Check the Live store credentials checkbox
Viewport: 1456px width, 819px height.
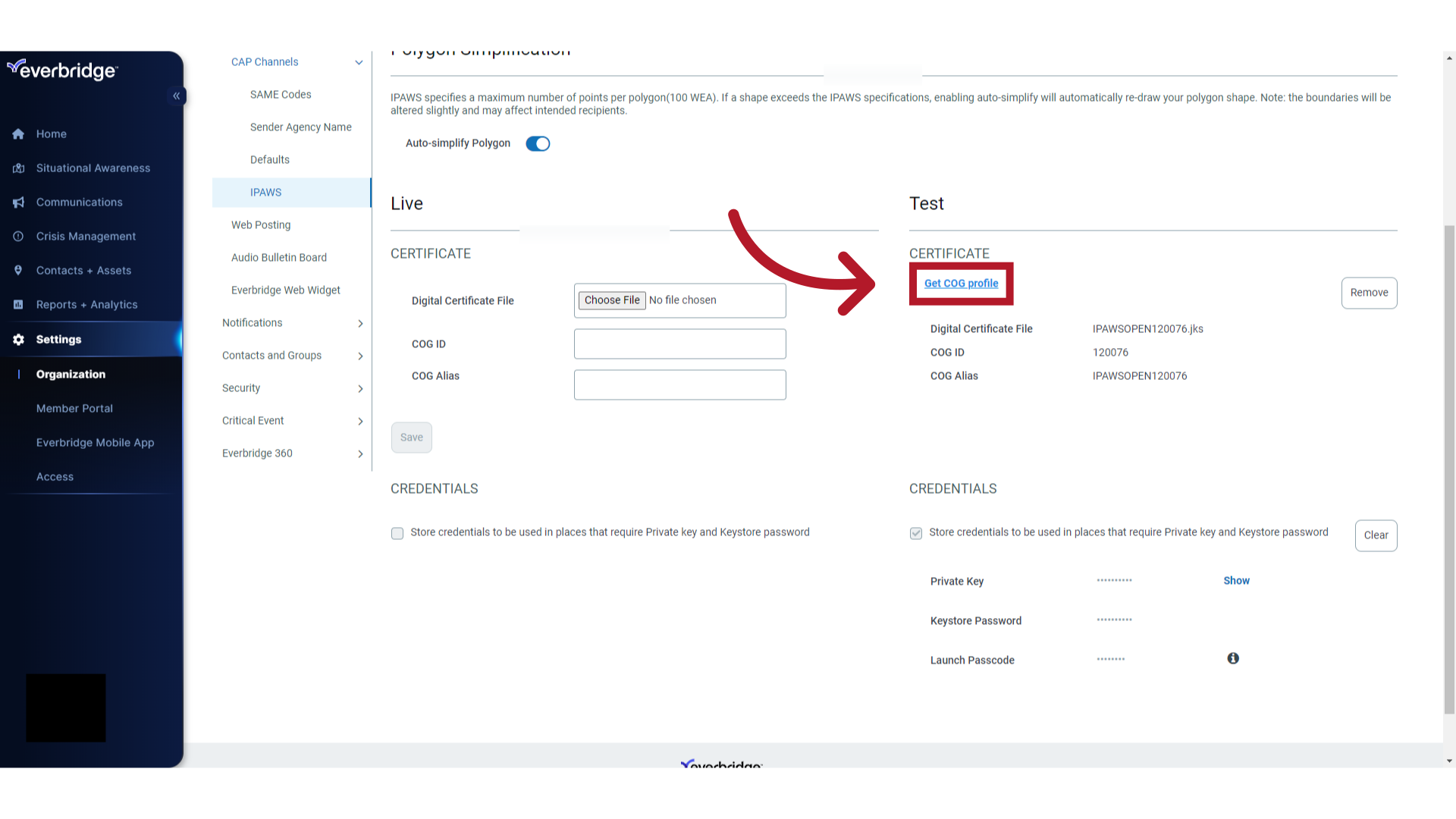(x=397, y=533)
